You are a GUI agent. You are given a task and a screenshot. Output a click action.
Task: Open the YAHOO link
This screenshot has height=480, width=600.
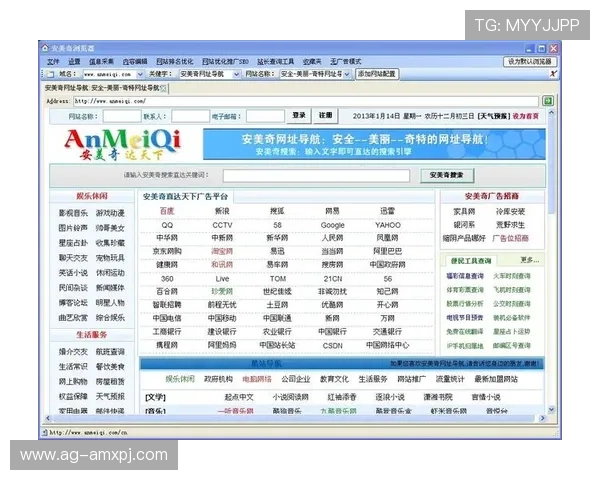coord(388,225)
